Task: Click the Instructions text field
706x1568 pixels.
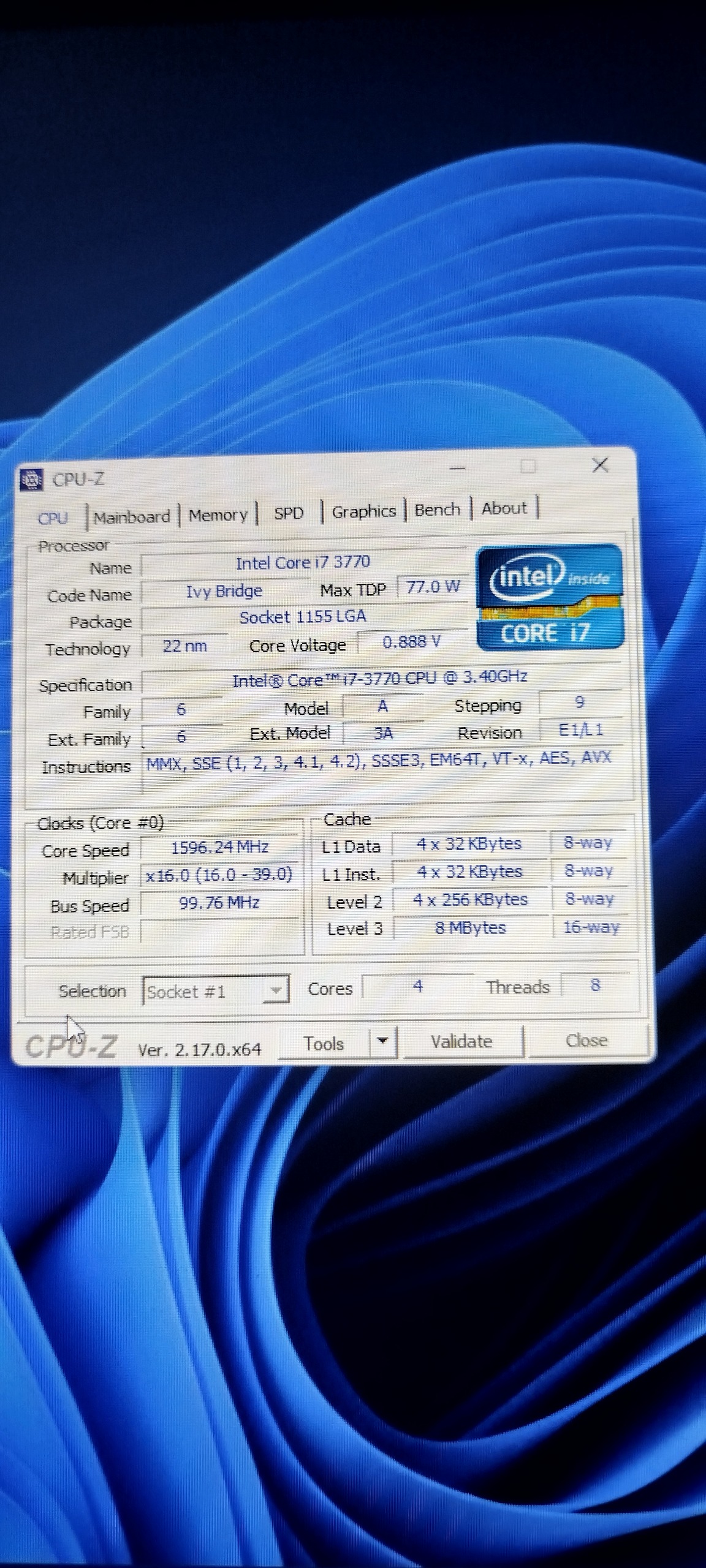Action: pyautogui.click(x=379, y=759)
